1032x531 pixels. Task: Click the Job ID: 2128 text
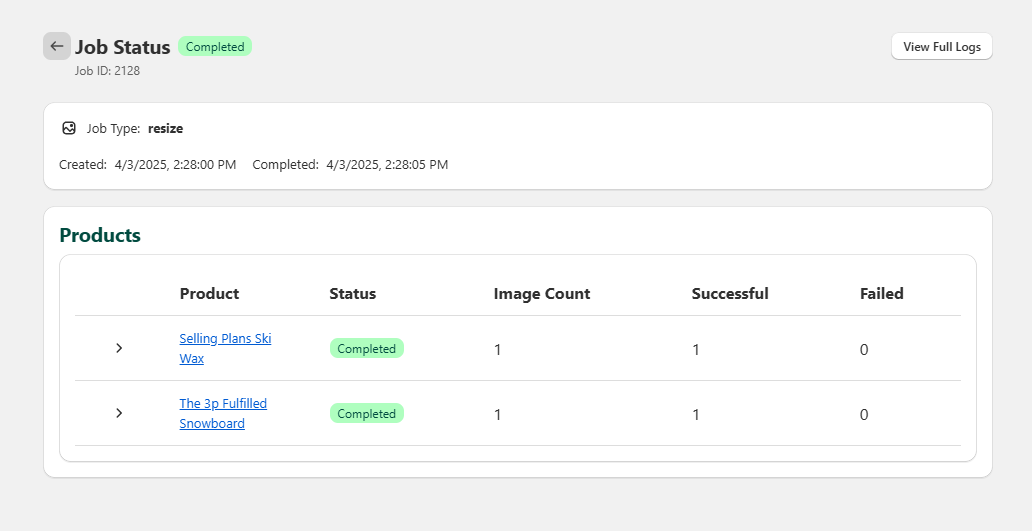click(x=107, y=71)
